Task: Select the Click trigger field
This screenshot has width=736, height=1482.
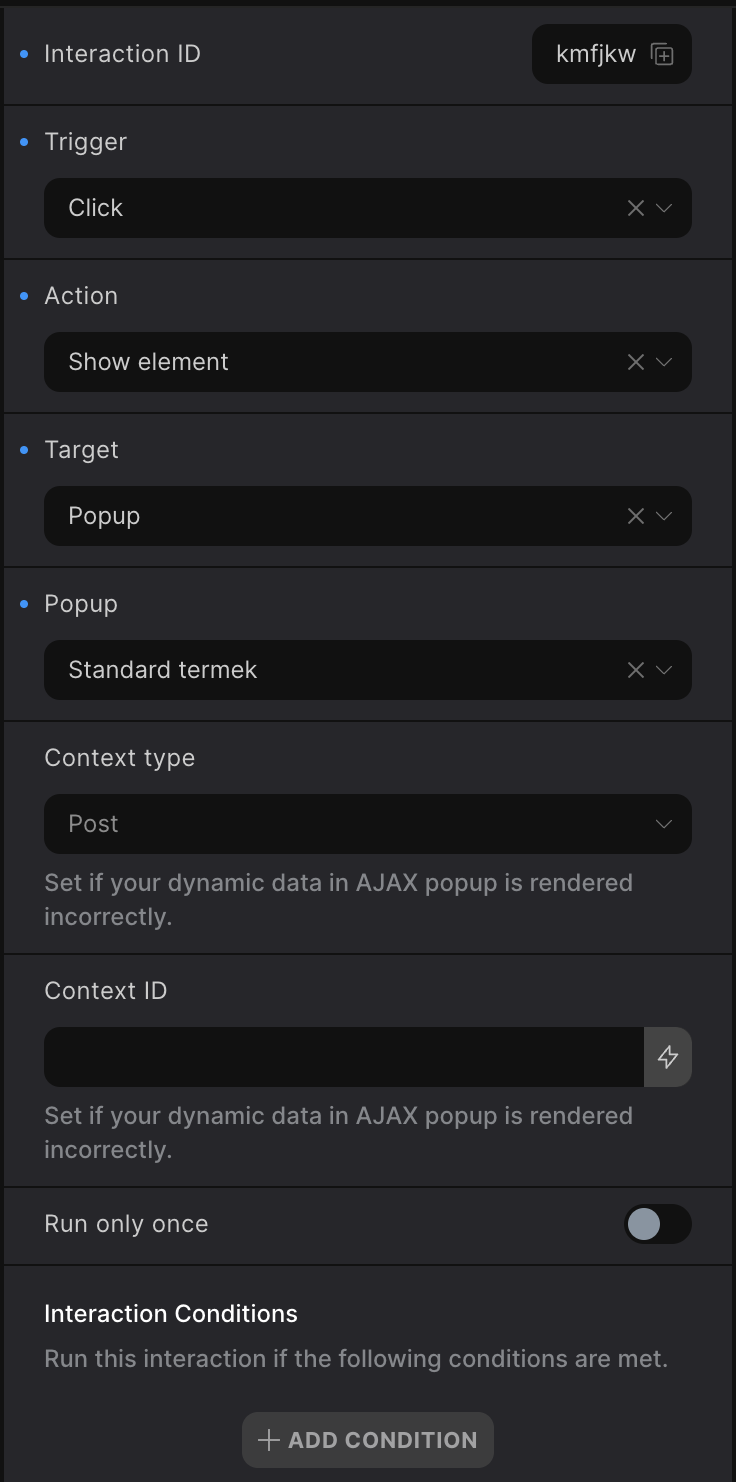Action: point(330,208)
